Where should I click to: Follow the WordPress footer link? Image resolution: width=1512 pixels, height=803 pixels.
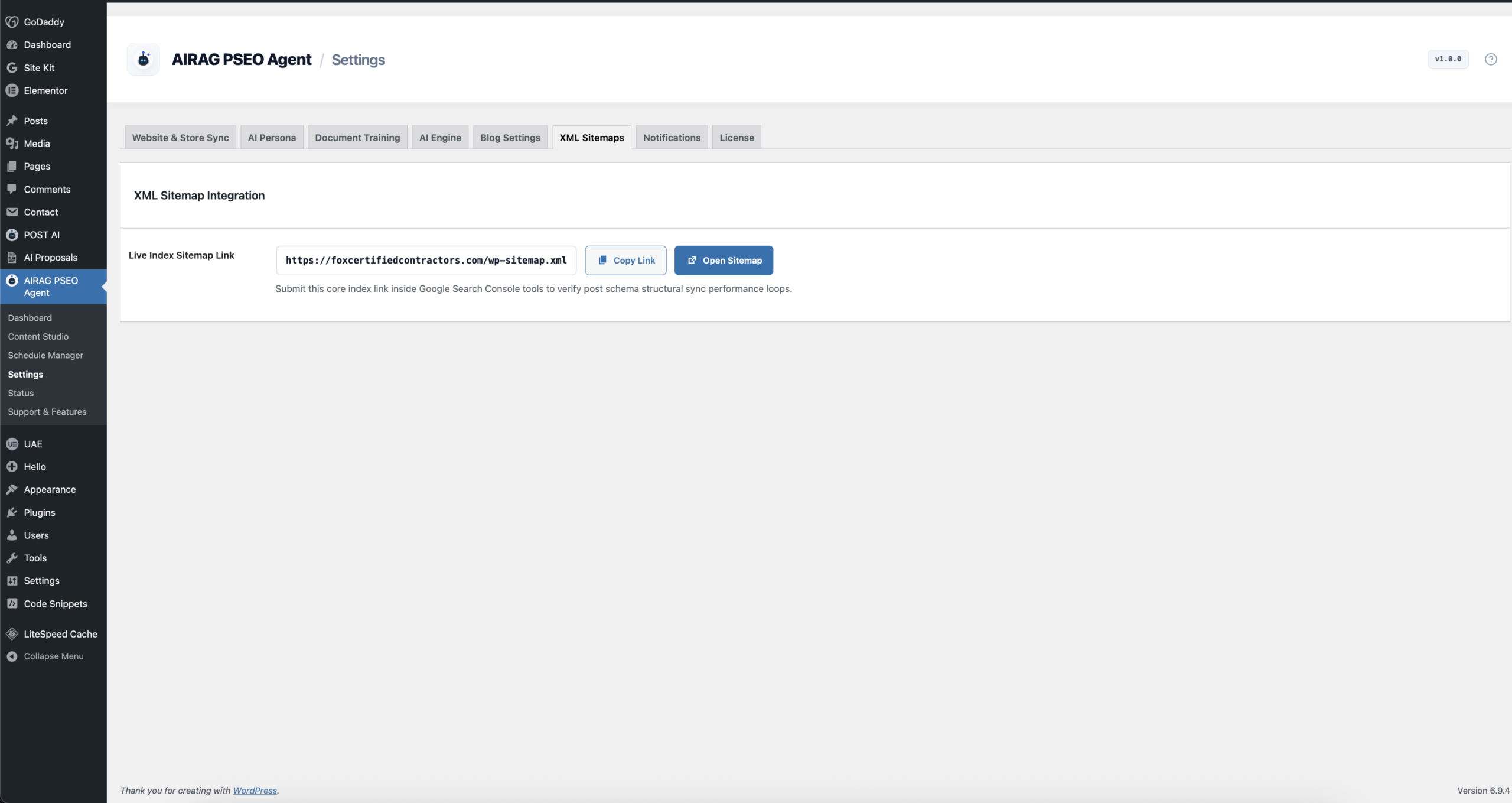(x=255, y=791)
